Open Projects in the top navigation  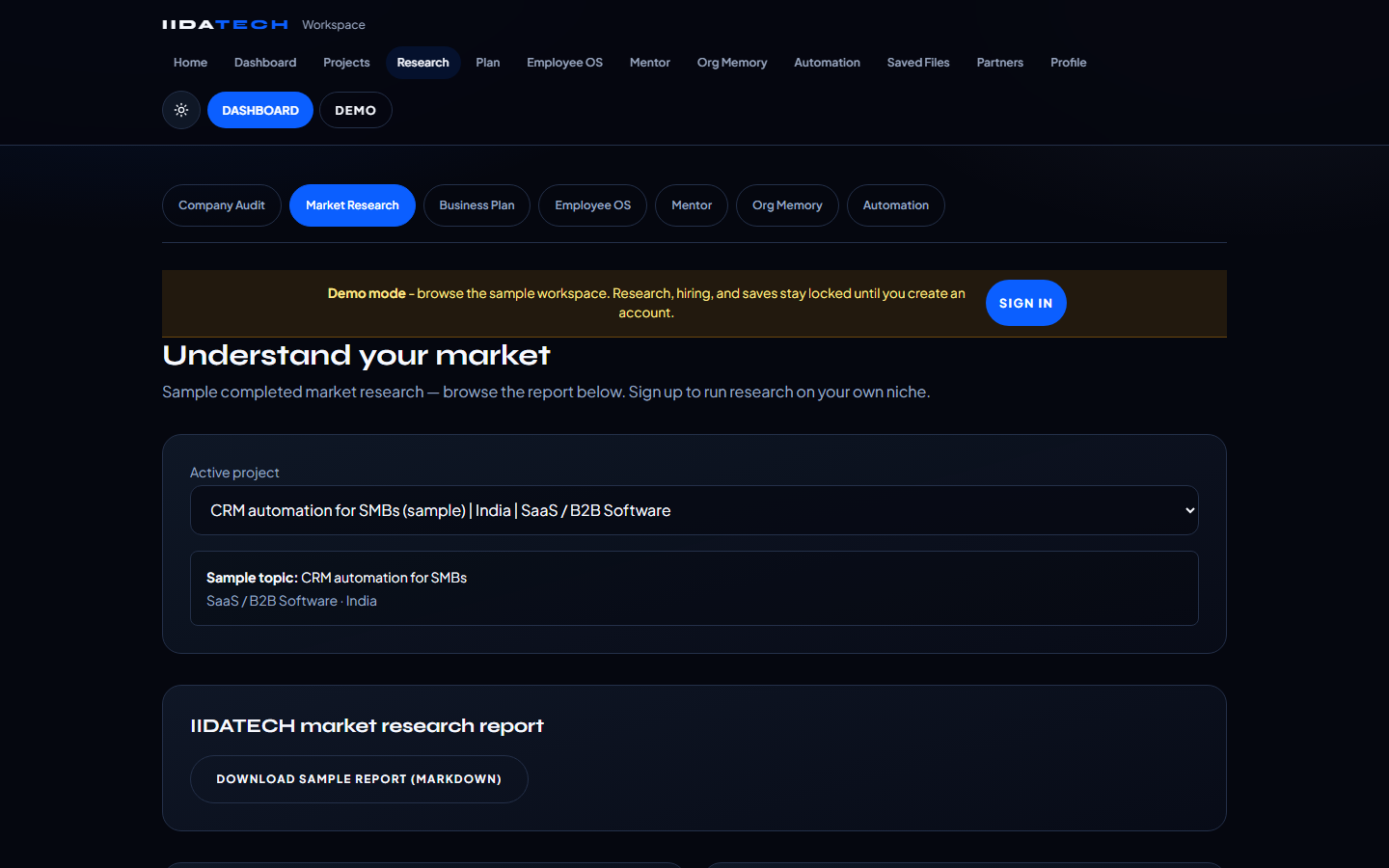coord(346,63)
